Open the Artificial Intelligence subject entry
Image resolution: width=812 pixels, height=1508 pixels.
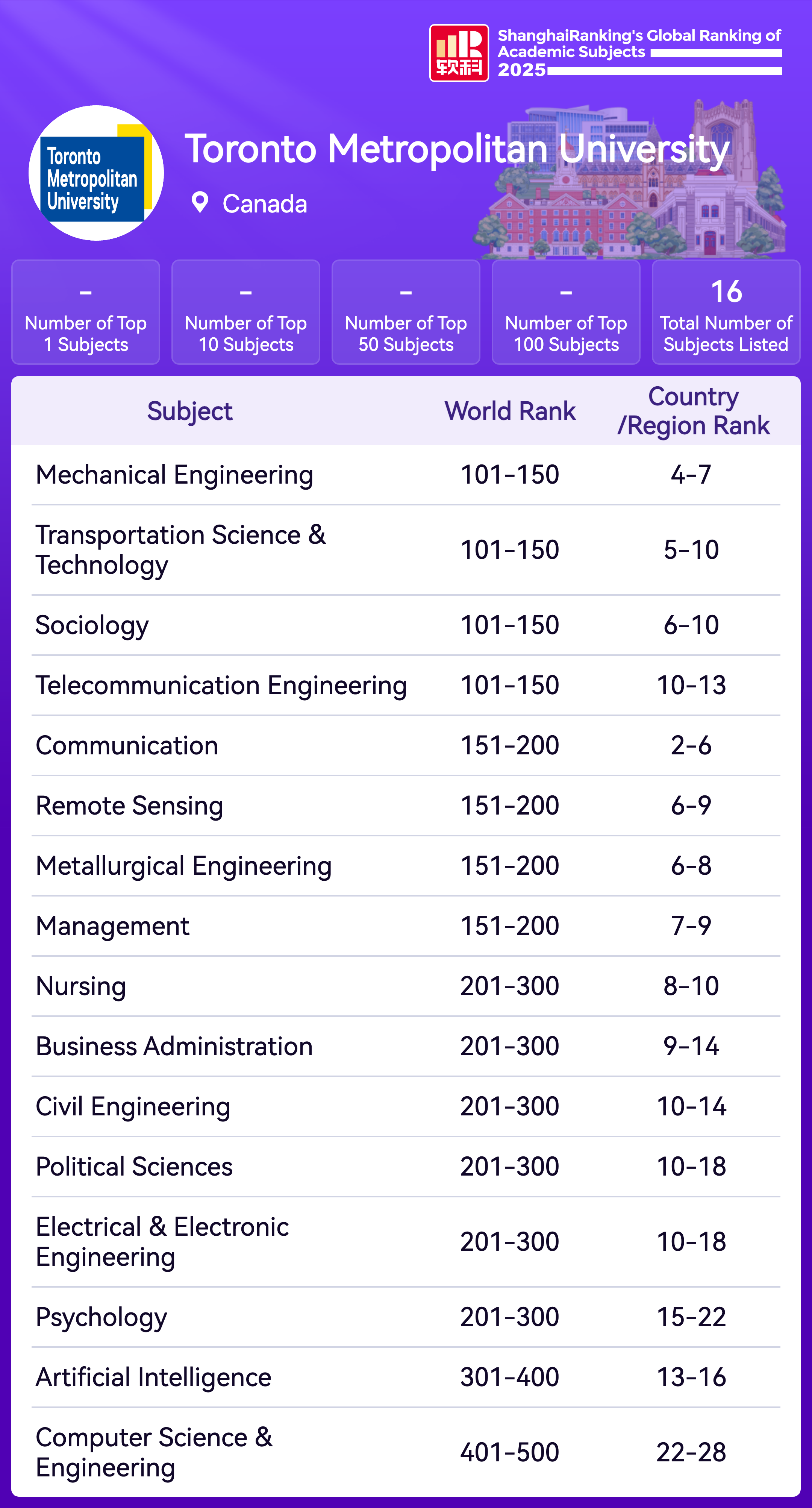tap(153, 1377)
